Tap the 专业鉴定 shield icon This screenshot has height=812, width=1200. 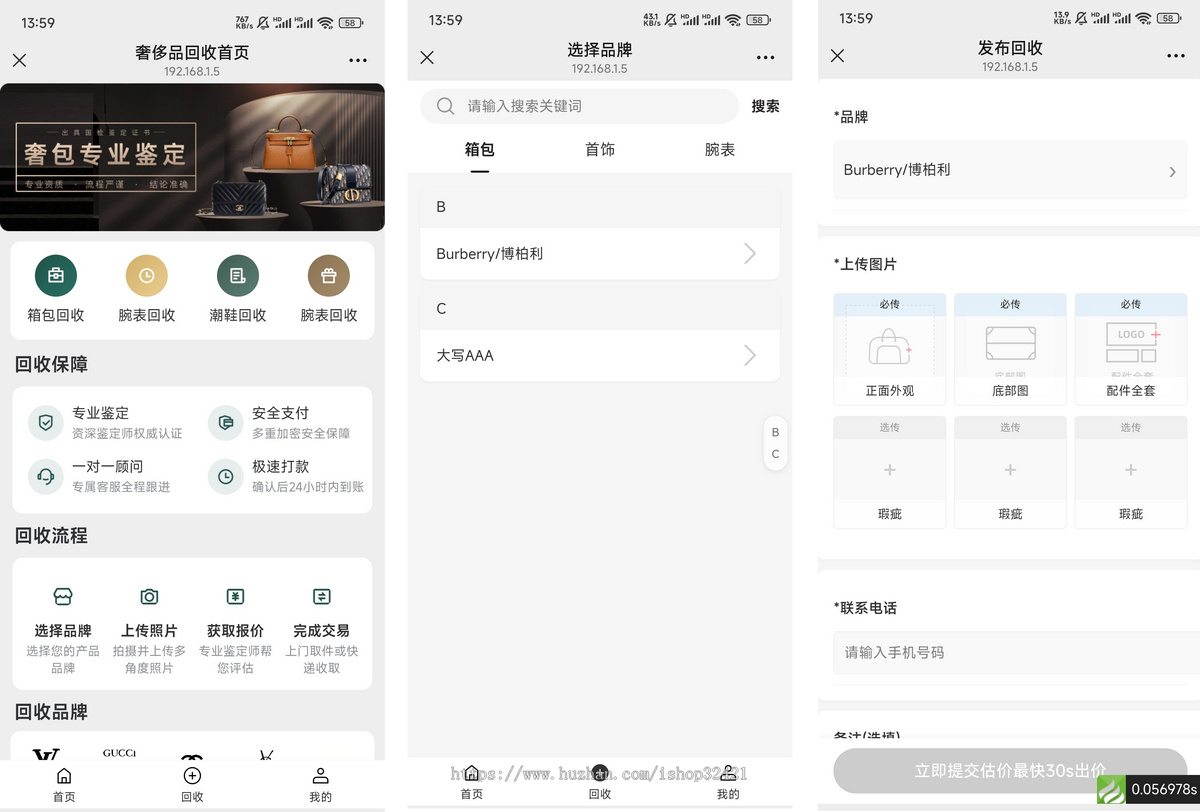45,423
